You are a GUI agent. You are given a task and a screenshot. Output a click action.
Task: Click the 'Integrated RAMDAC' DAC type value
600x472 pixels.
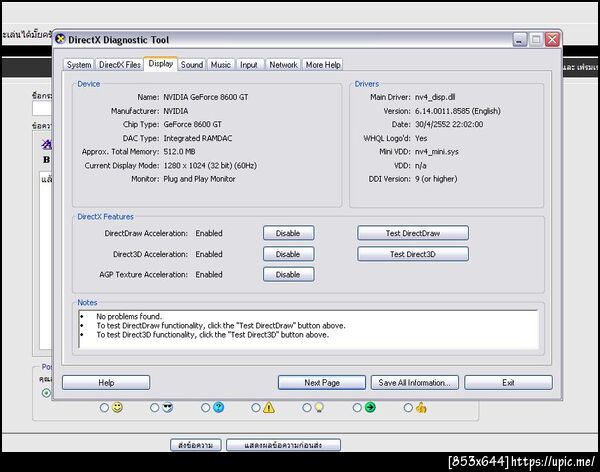[198, 138]
